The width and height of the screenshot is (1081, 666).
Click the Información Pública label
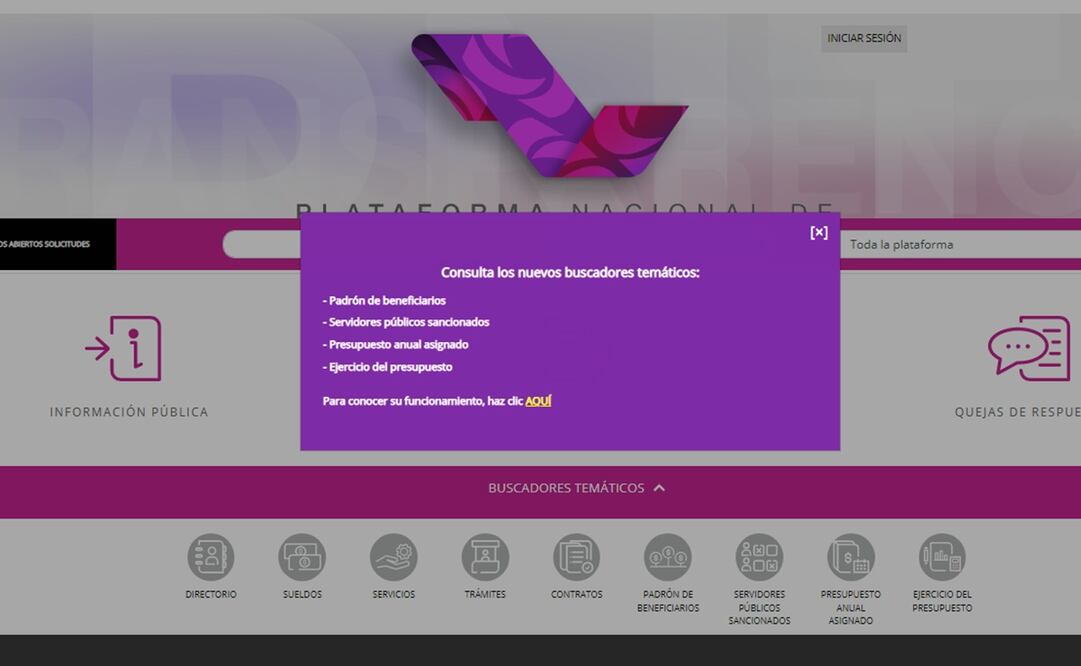coord(129,412)
